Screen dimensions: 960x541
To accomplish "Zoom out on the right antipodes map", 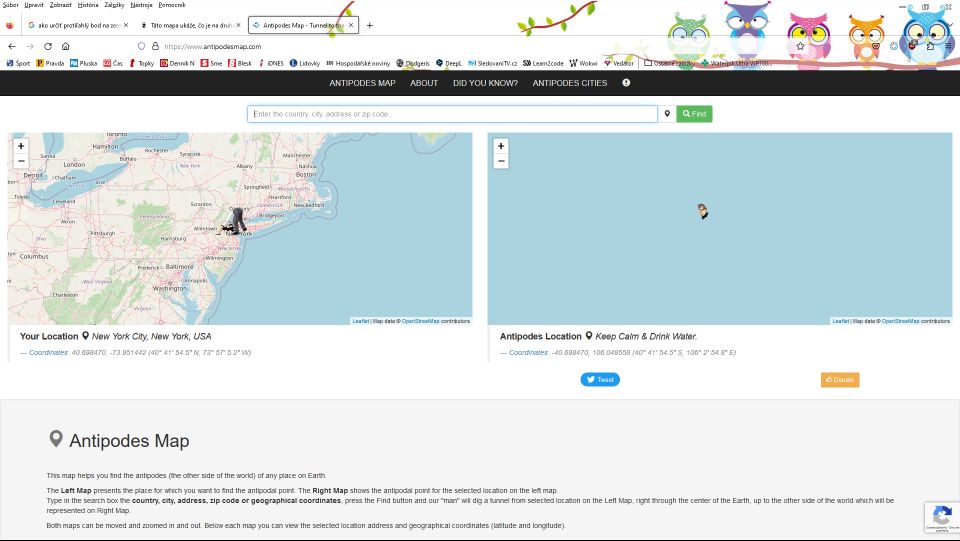I will (x=501, y=161).
